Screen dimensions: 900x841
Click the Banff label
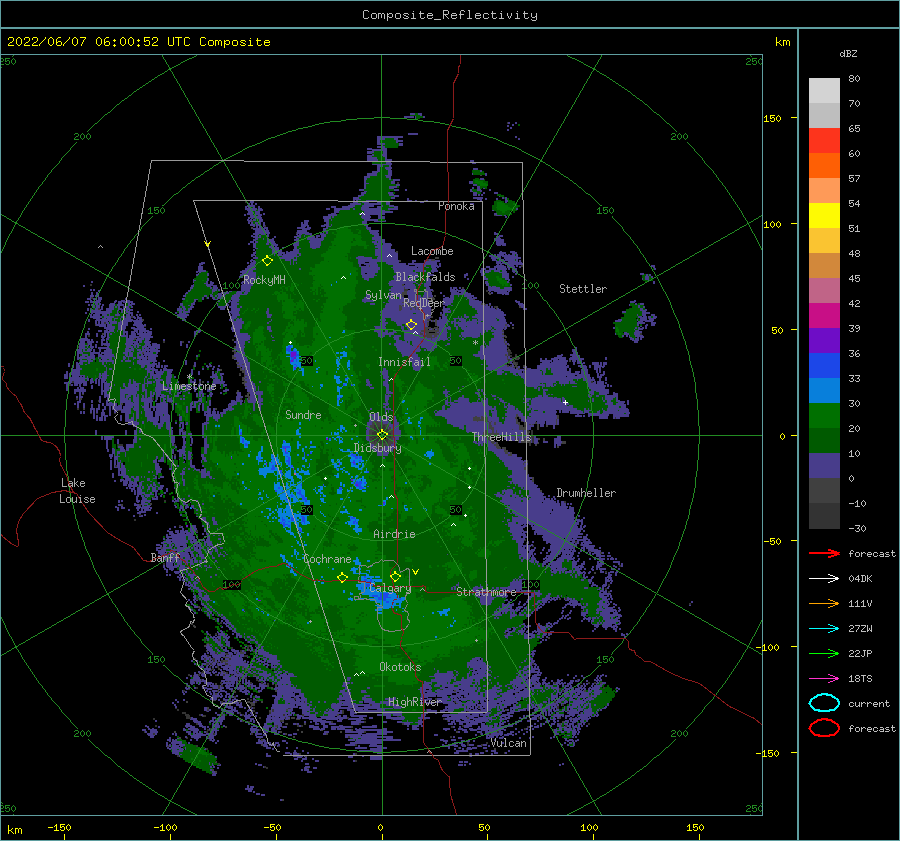coord(165,557)
